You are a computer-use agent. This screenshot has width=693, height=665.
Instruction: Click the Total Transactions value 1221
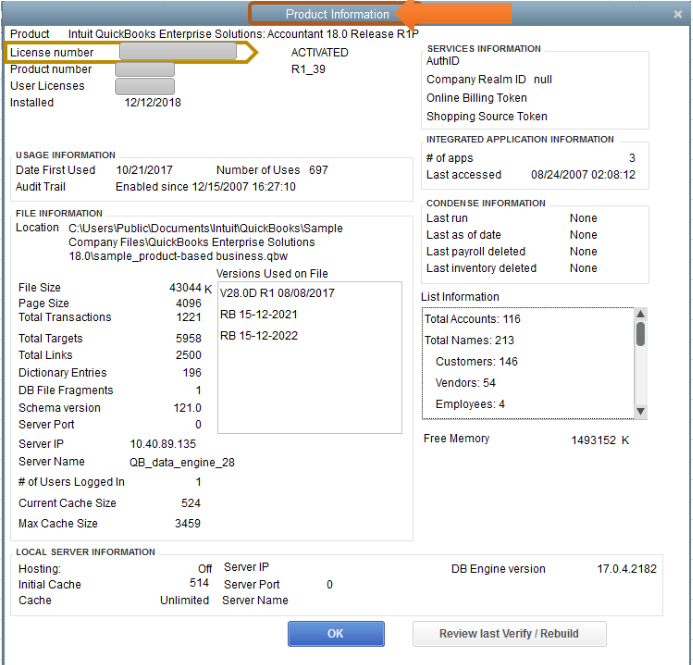189,317
